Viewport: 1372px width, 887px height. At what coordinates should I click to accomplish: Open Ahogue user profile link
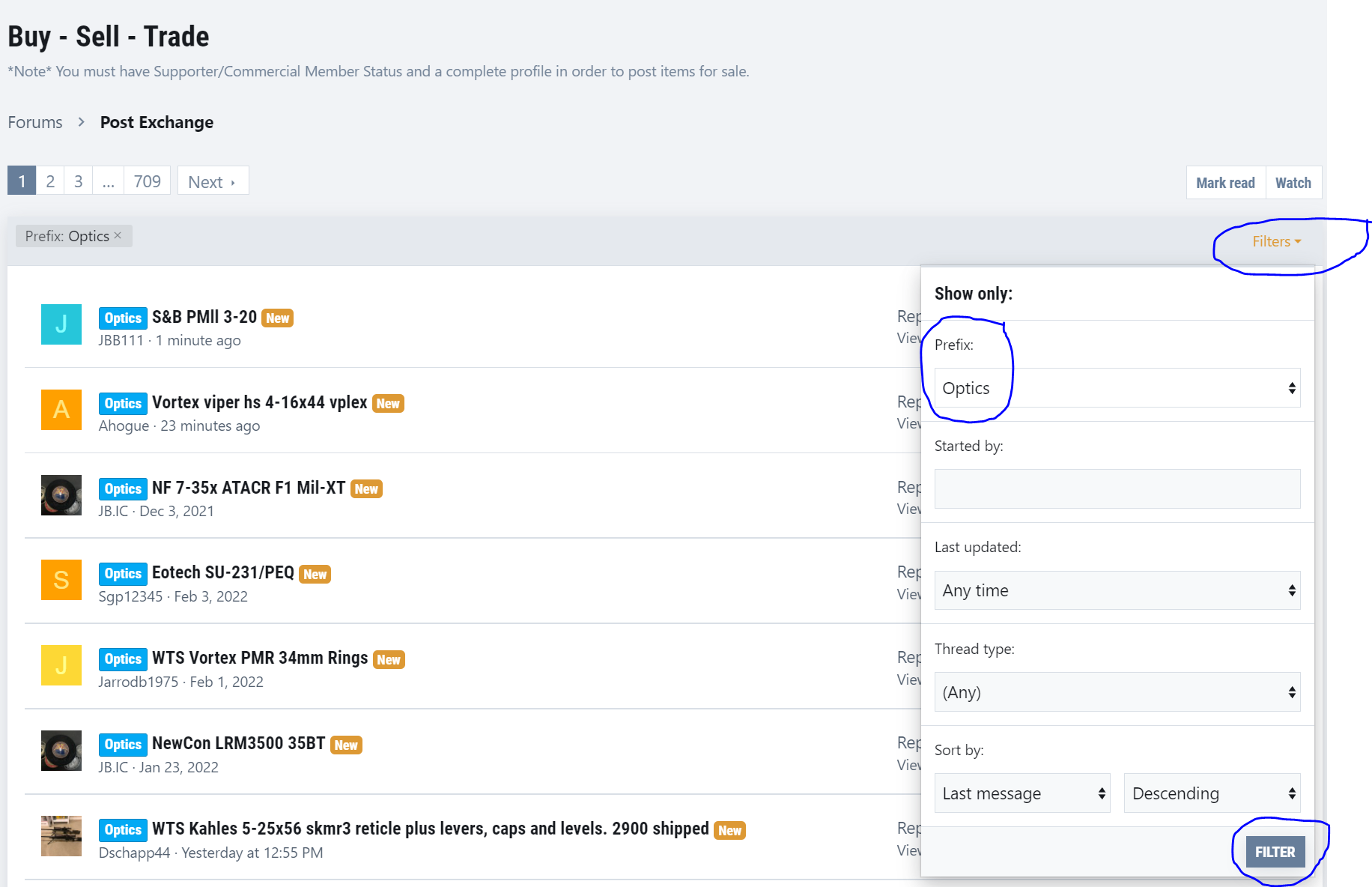[124, 426]
